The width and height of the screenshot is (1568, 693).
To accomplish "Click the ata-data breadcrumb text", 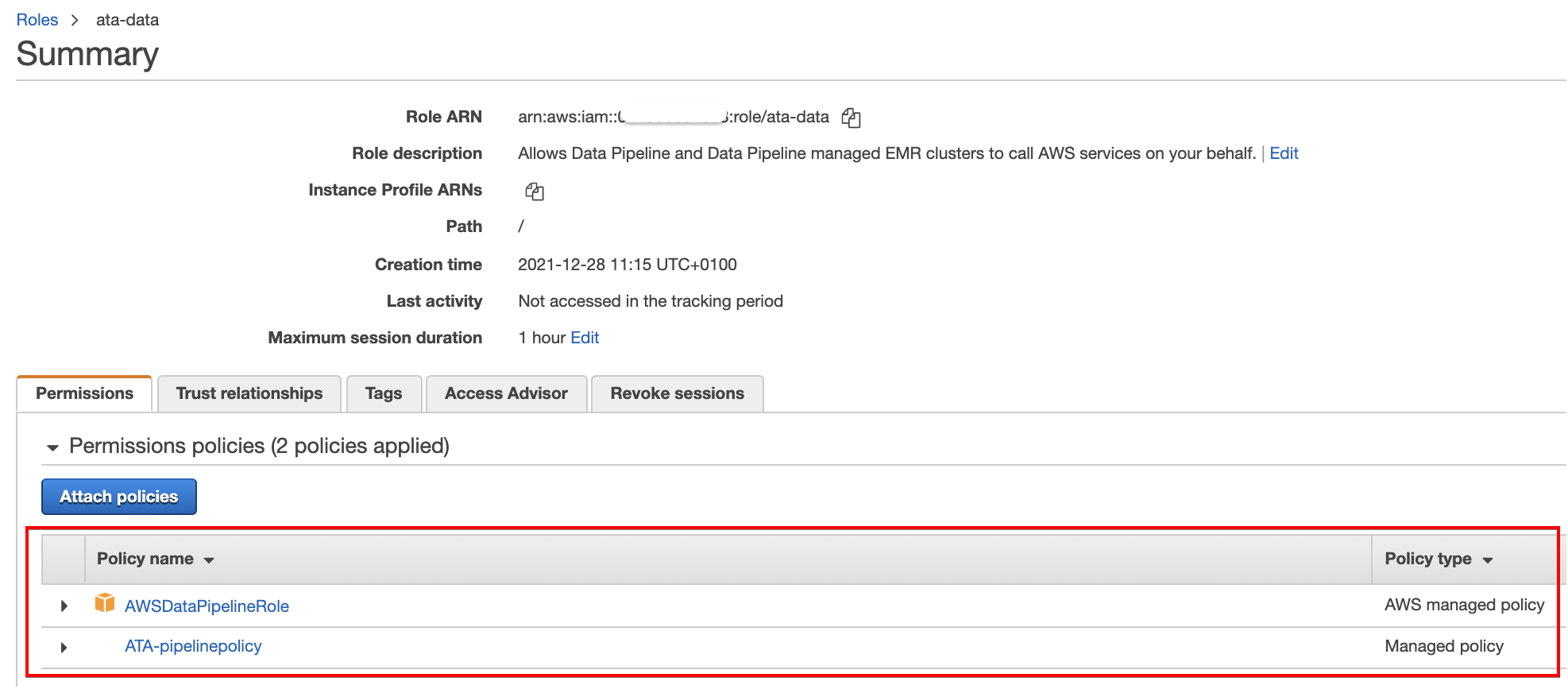I will tap(127, 20).
